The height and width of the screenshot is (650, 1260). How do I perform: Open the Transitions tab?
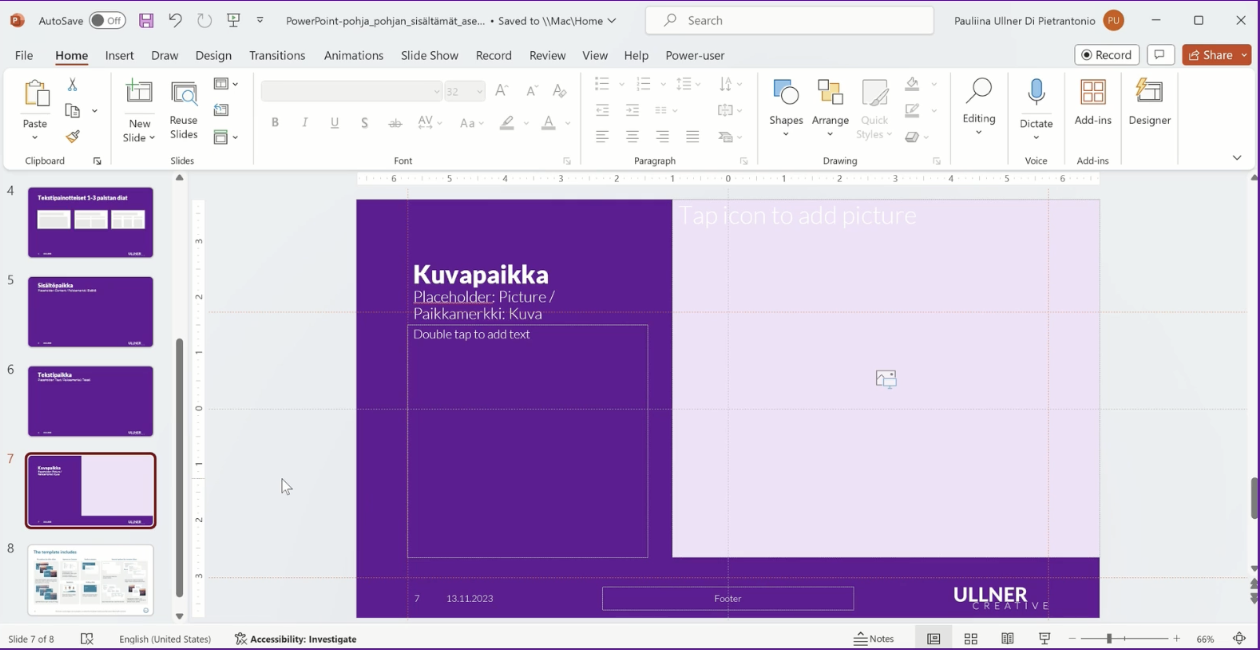(x=277, y=55)
